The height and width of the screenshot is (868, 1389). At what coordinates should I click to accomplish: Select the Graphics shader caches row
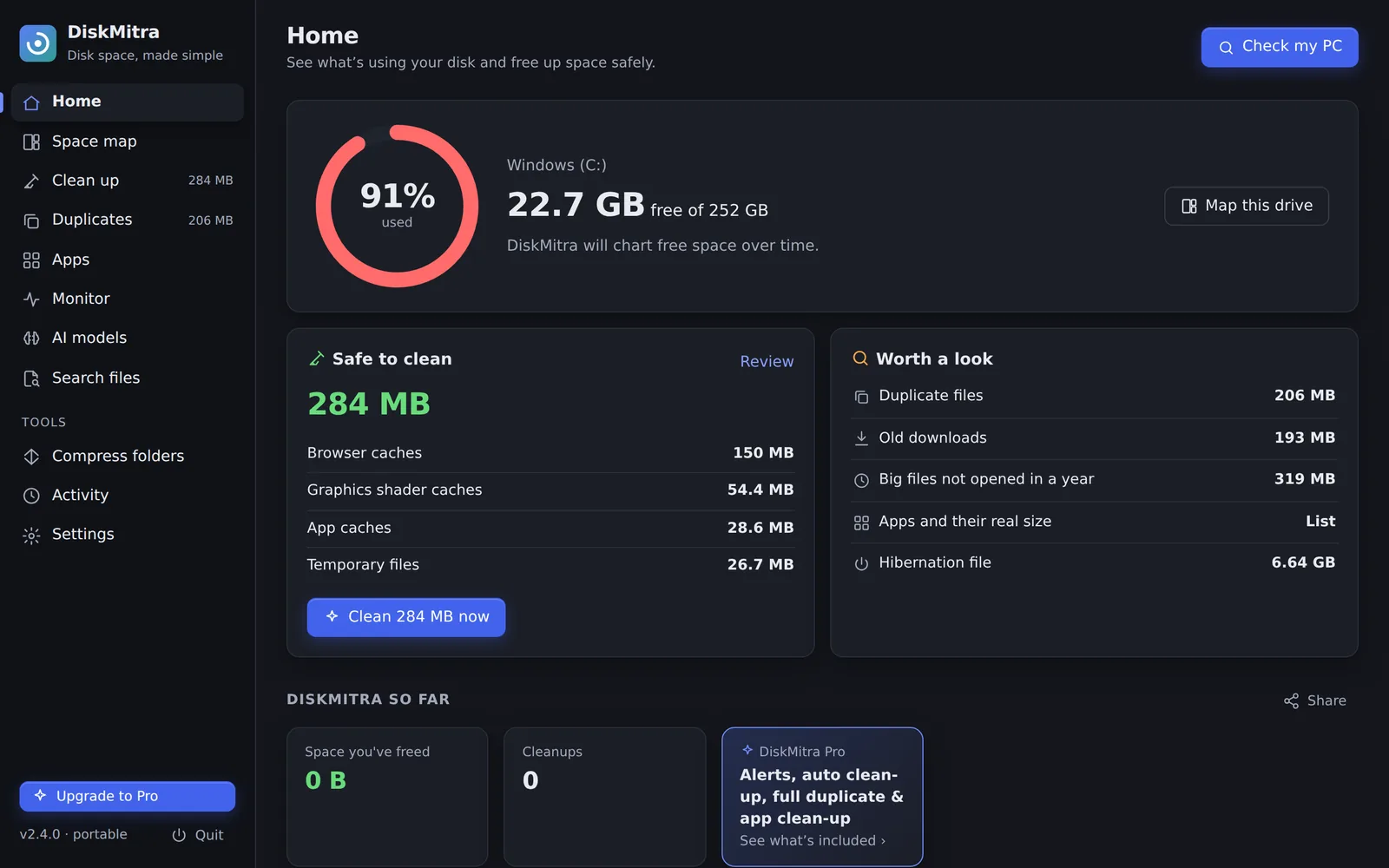550,490
